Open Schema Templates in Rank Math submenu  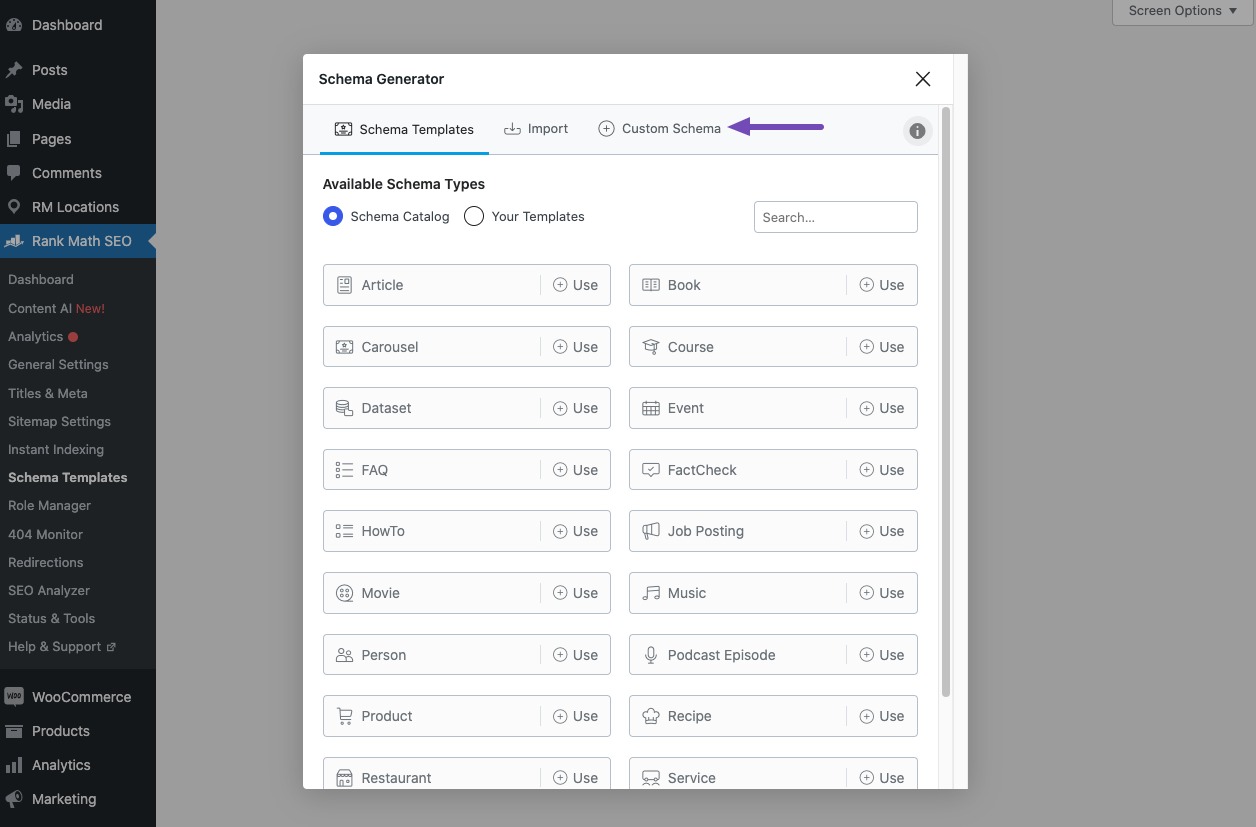point(68,477)
